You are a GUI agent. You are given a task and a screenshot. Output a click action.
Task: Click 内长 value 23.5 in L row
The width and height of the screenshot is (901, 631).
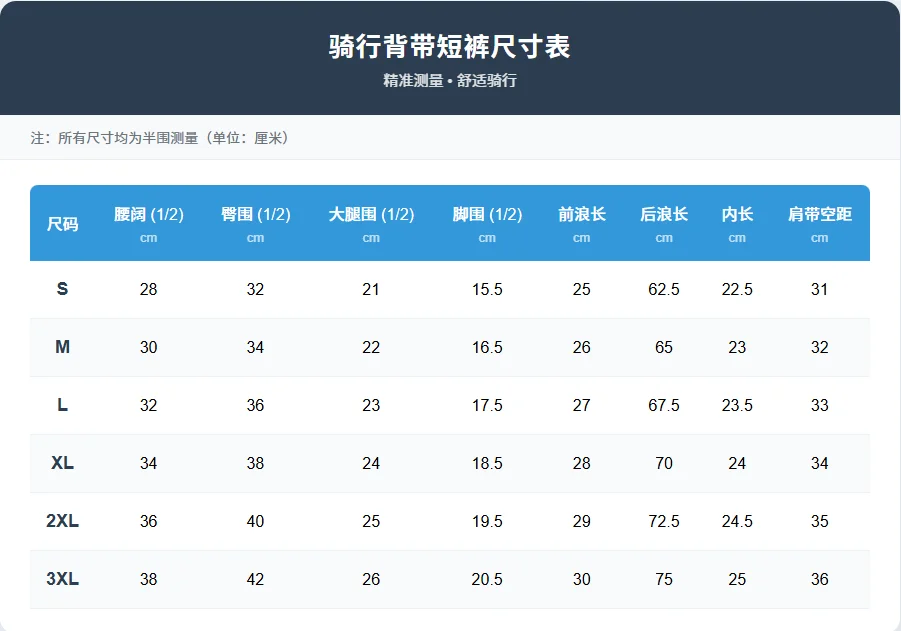(x=737, y=405)
